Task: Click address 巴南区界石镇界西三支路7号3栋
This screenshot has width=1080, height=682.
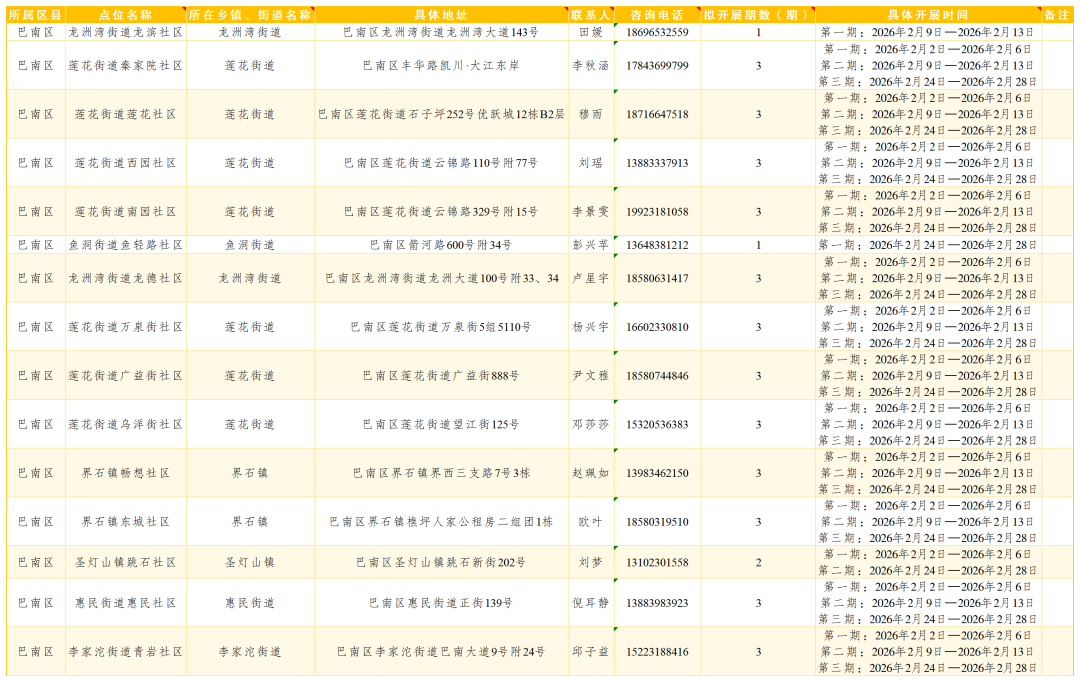Action: [441, 473]
